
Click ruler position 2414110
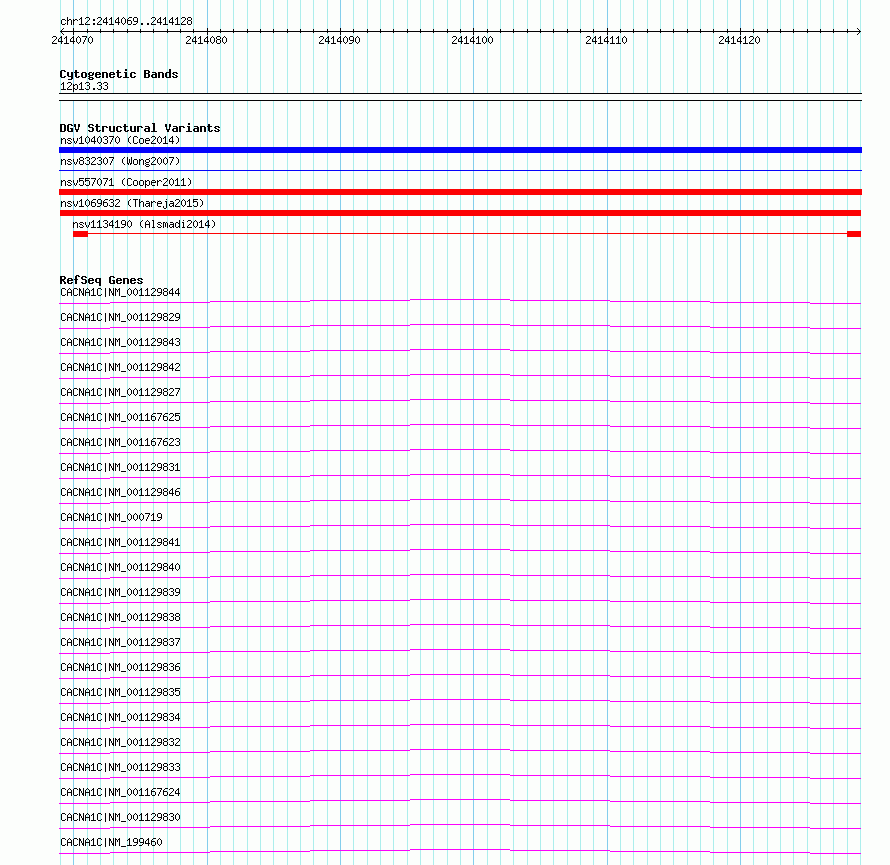(606, 40)
